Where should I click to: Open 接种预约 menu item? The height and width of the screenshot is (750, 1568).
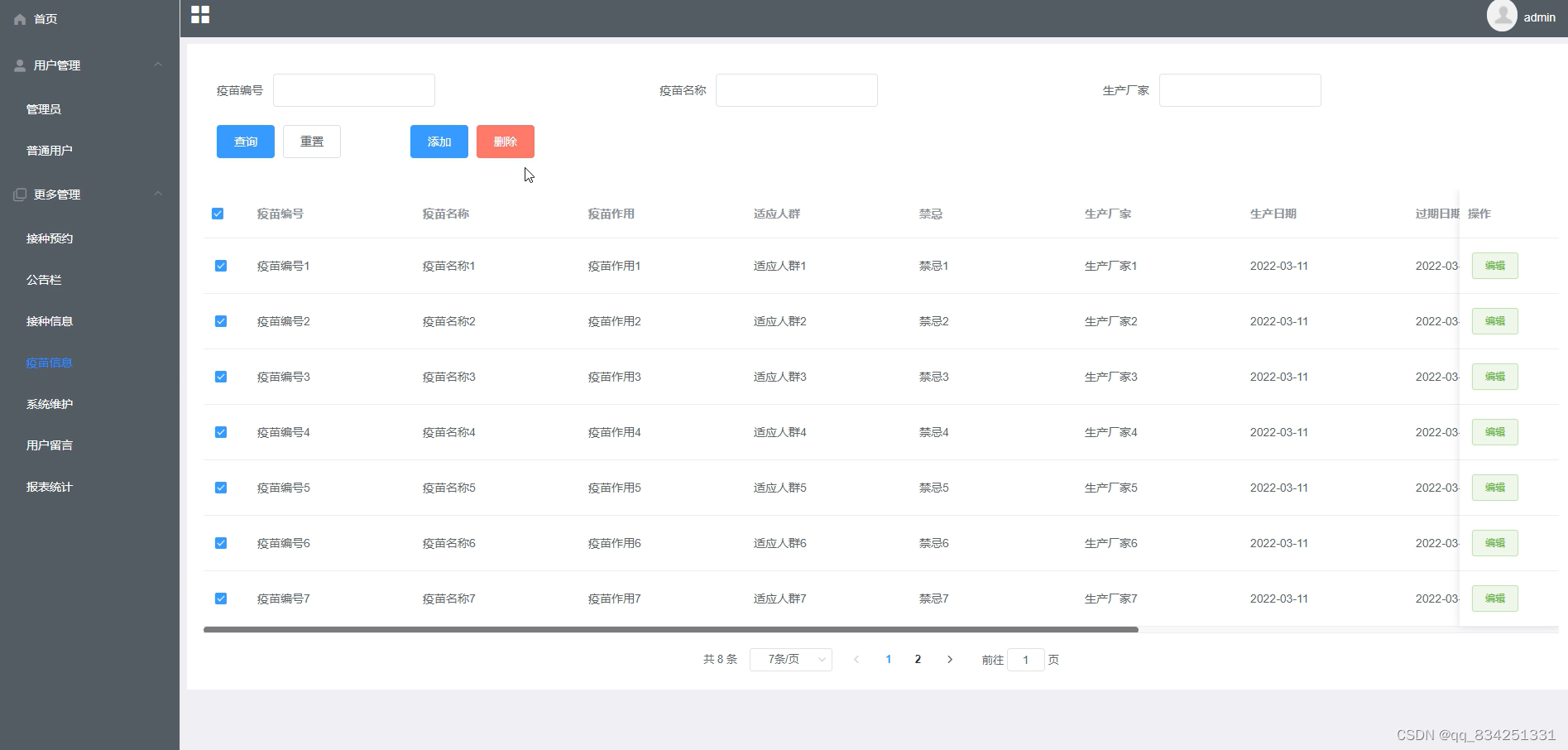click(x=50, y=238)
